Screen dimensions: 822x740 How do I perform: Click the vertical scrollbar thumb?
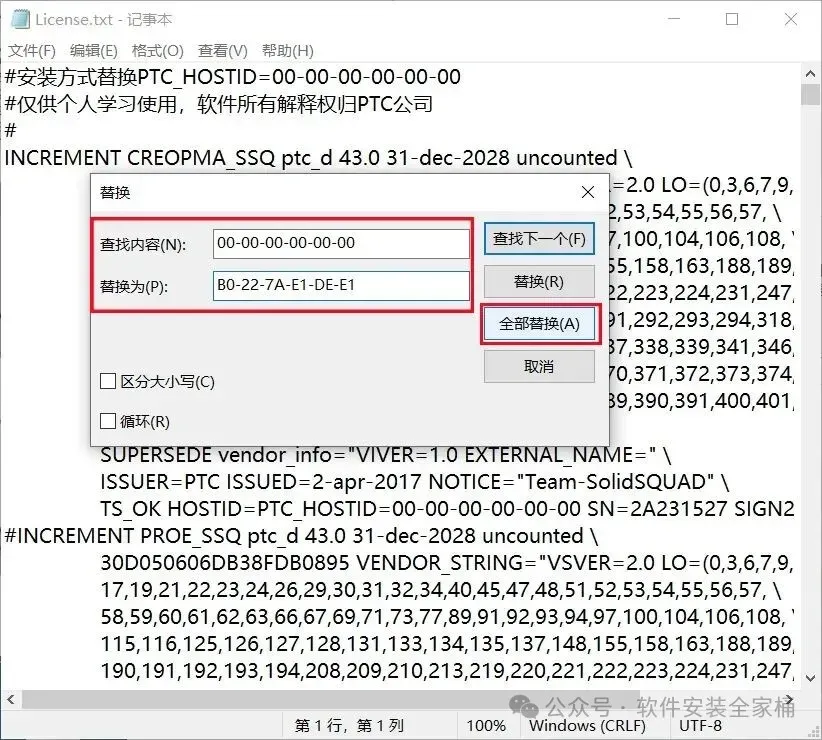[810, 95]
